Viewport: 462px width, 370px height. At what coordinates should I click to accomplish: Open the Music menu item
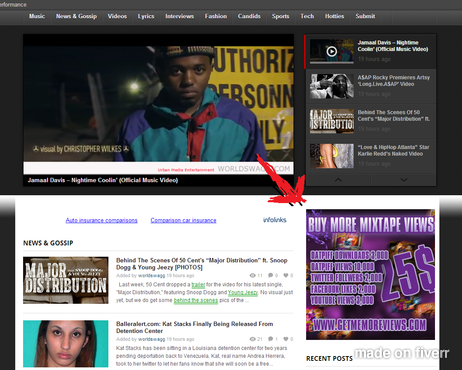coord(37,16)
